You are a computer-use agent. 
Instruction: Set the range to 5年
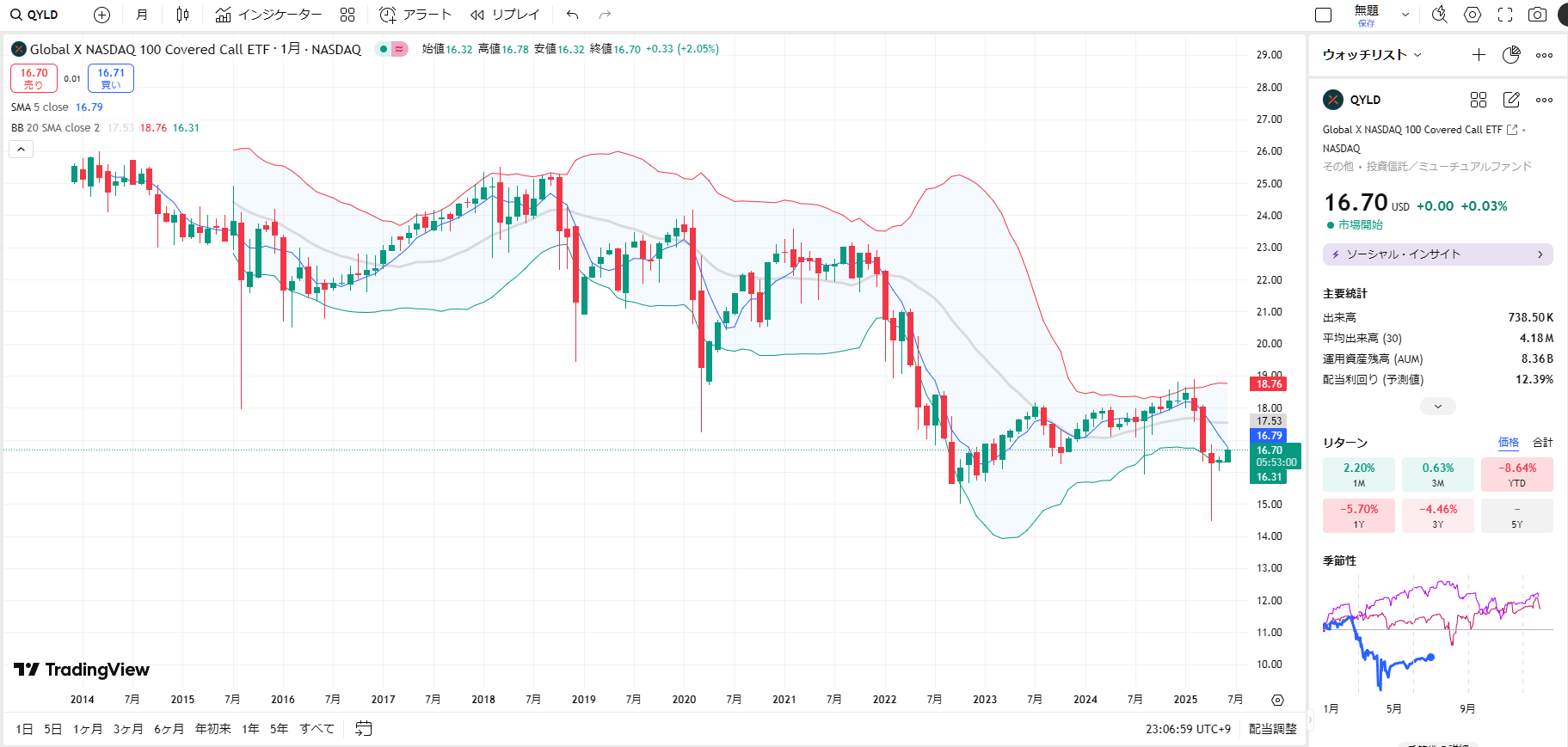point(280,729)
